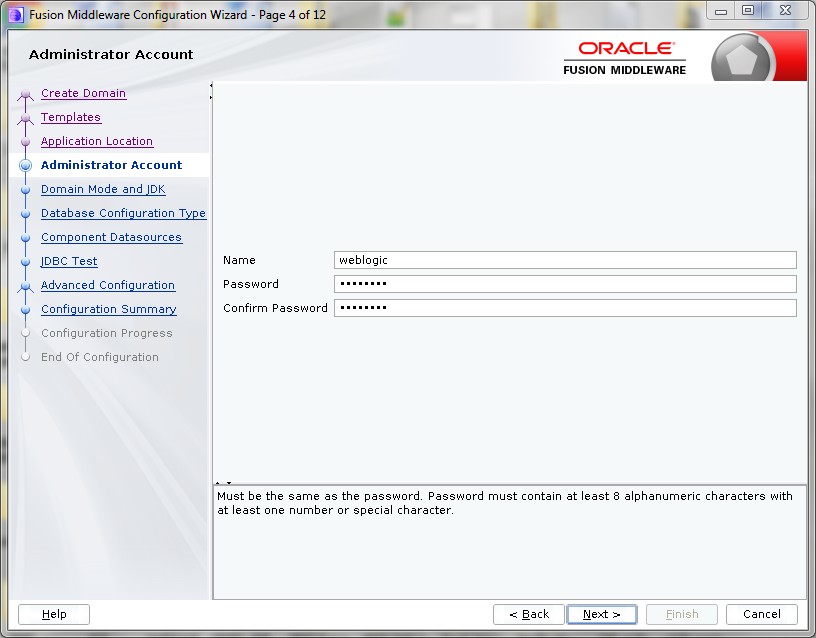Click the Administrator Account current-step marker
This screenshot has width=816, height=638.
[26, 165]
